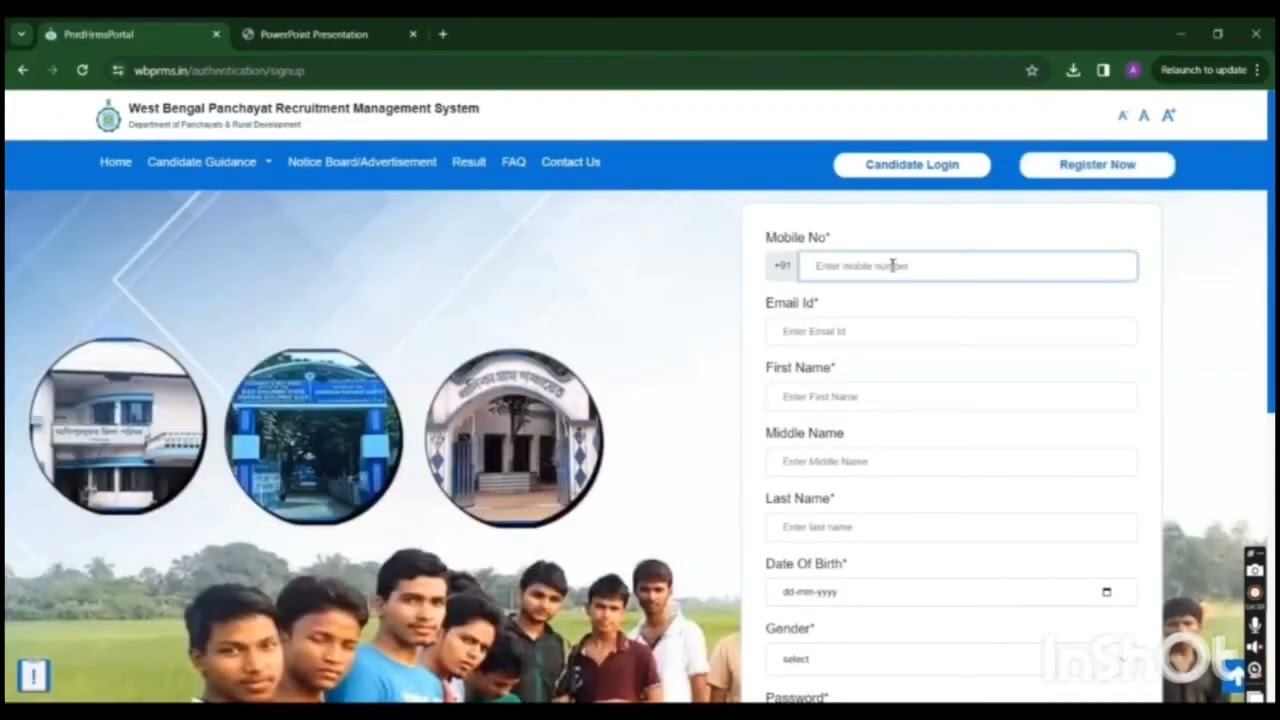Viewport: 1280px width, 720px height.
Task: Click the +91 country code prefix
Action: point(782,266)
